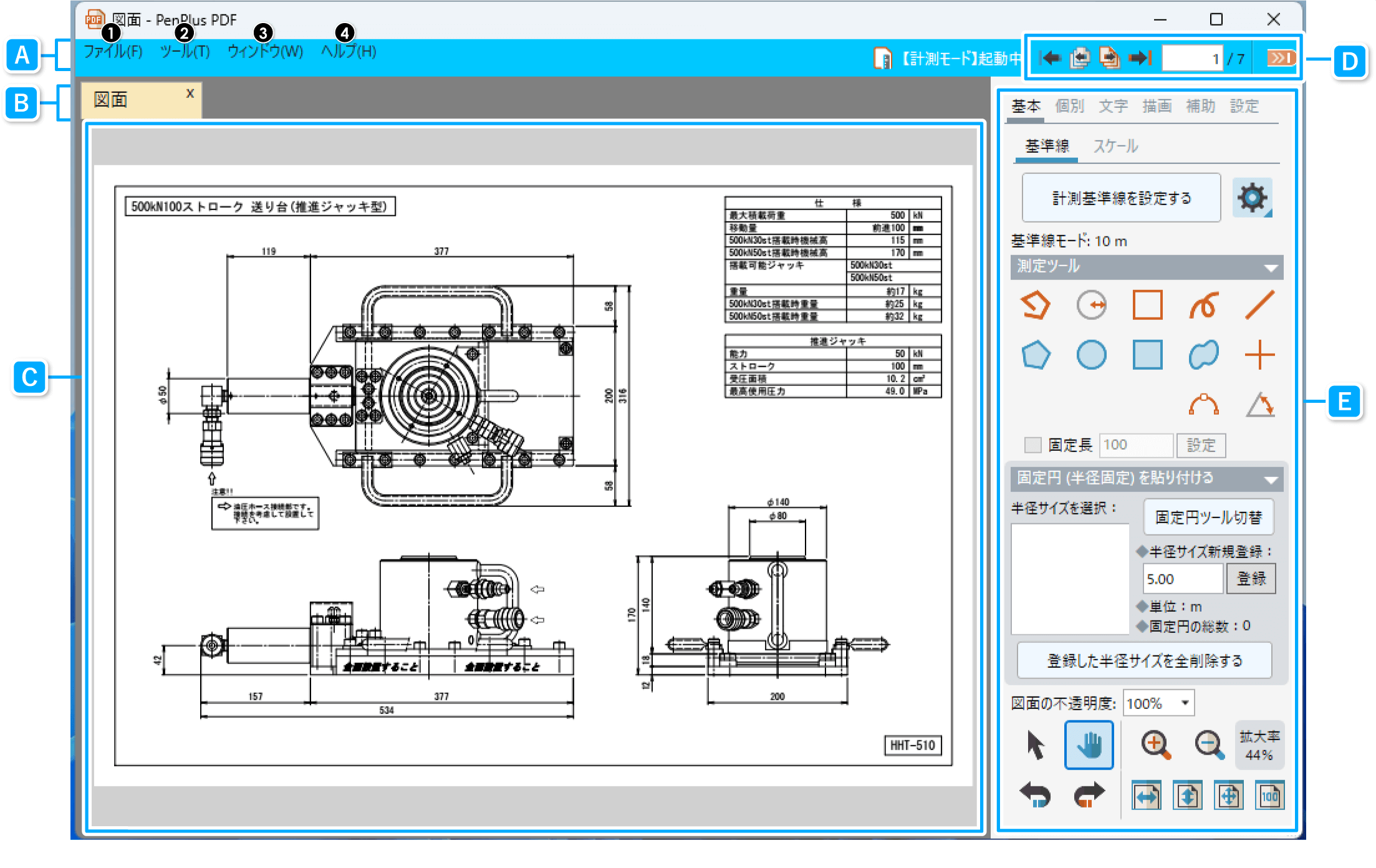
Task: Enable the 固定長 checkbox
Action: [x=1032, y=445]
